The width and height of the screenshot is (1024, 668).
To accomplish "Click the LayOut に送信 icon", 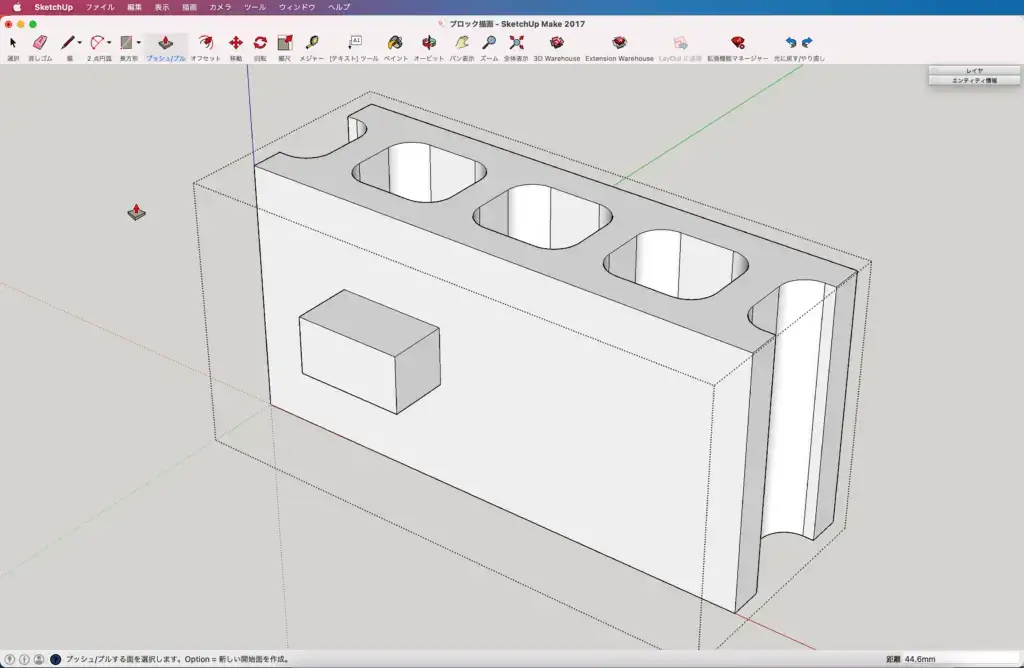I will 680,43.
